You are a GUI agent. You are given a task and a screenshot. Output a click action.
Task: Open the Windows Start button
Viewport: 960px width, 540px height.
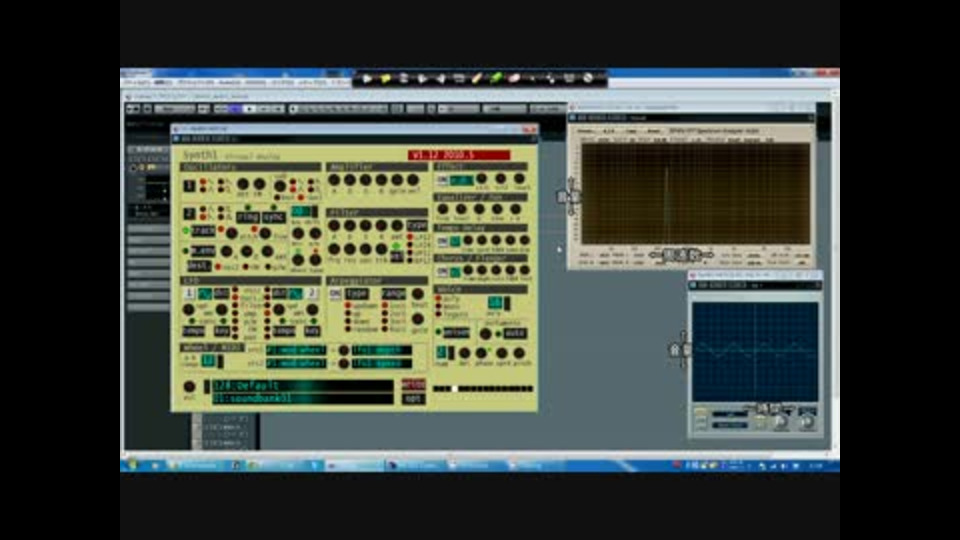click(x=132, y=465)
